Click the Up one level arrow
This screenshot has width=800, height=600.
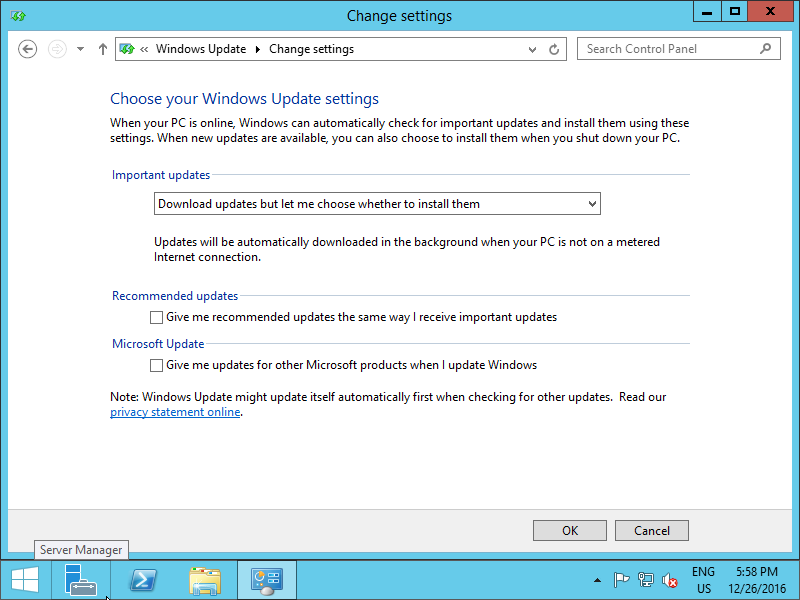(102, 49)
